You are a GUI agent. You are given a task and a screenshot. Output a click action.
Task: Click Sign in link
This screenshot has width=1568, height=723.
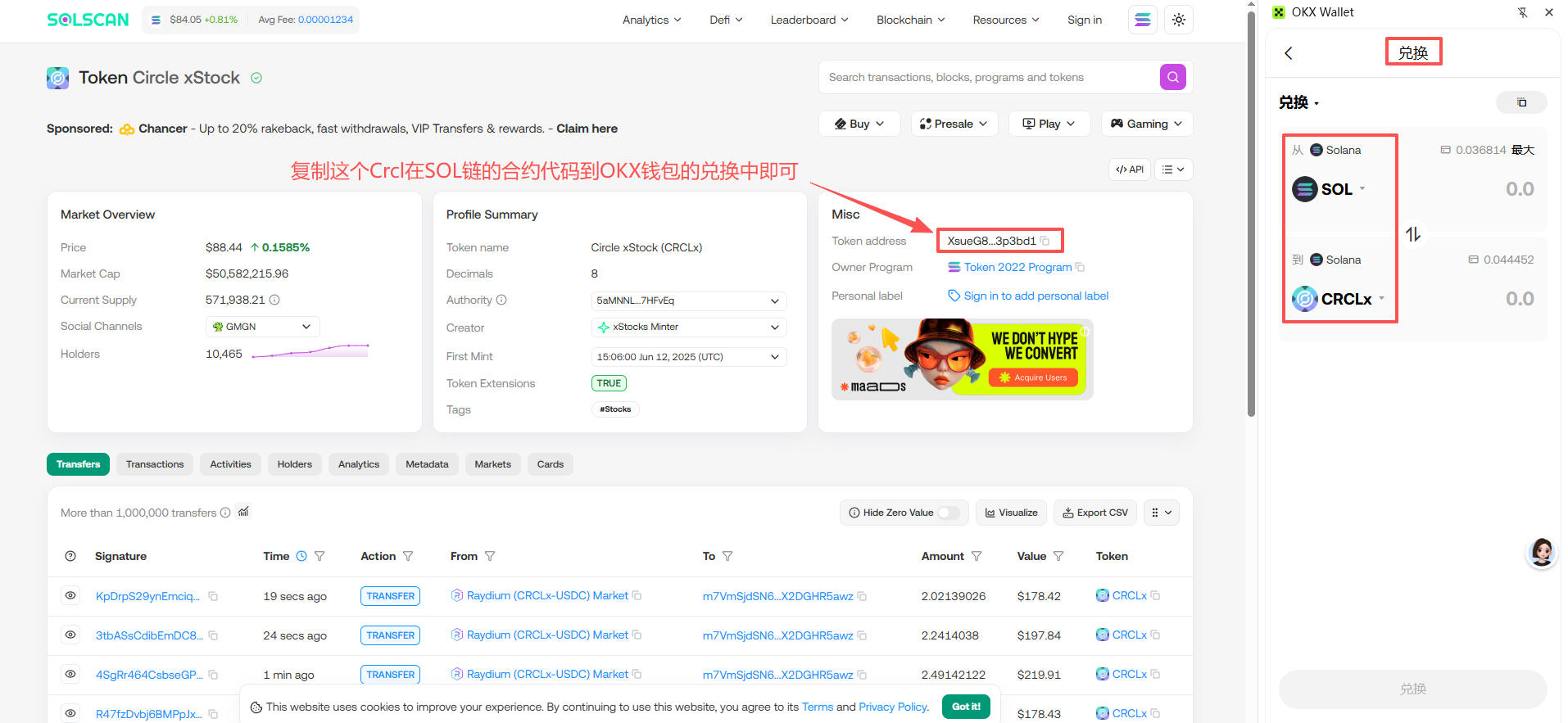[1084, 20]
